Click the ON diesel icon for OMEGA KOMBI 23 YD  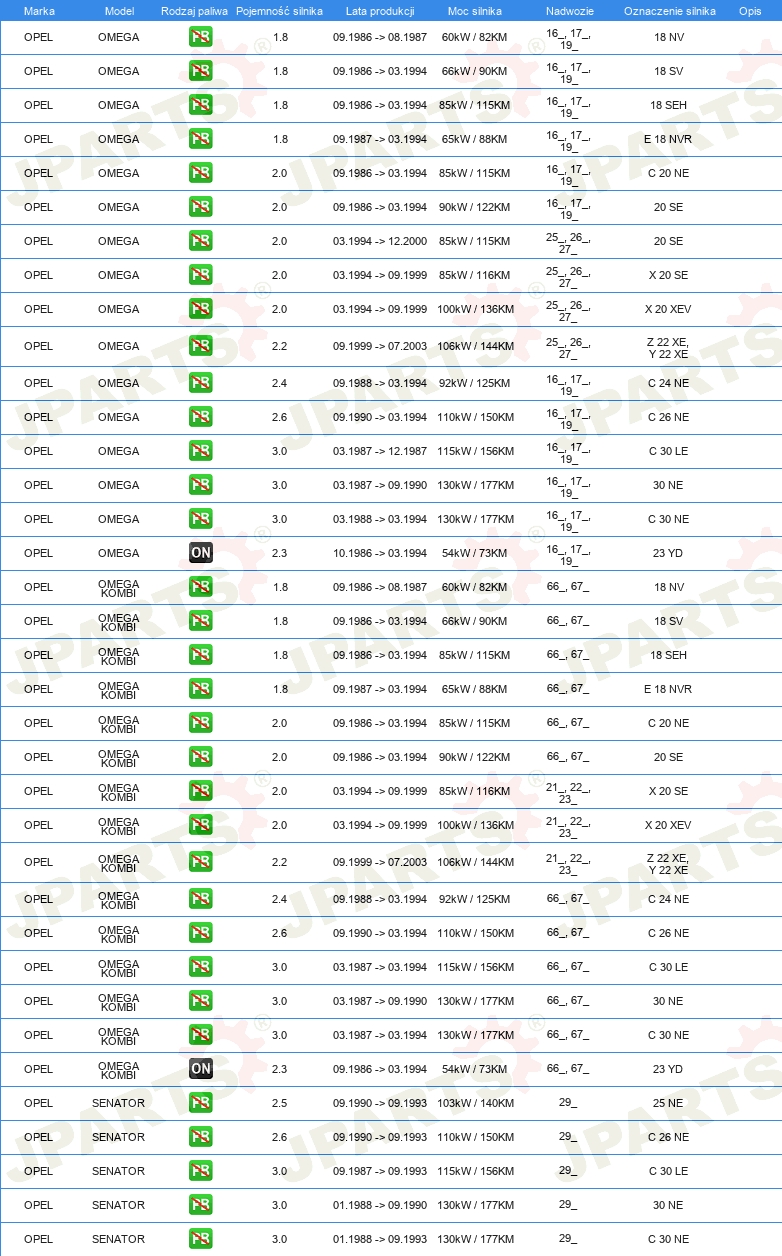(x=201, y=1069)
